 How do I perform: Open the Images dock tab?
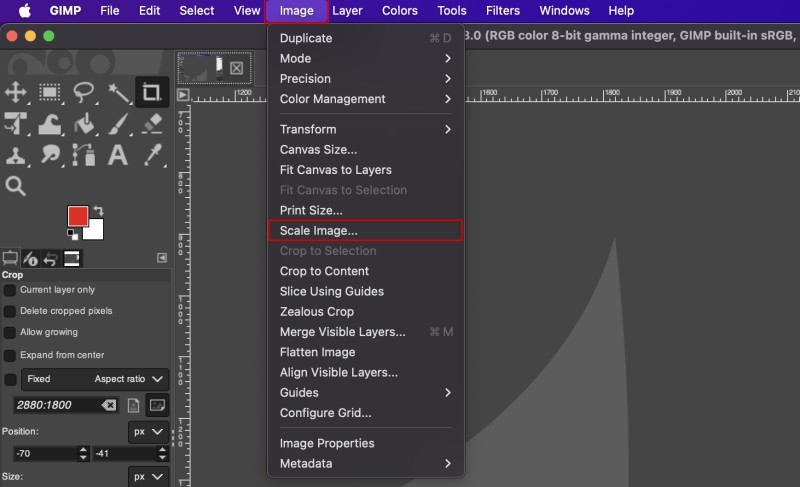[x=71, y=259]
